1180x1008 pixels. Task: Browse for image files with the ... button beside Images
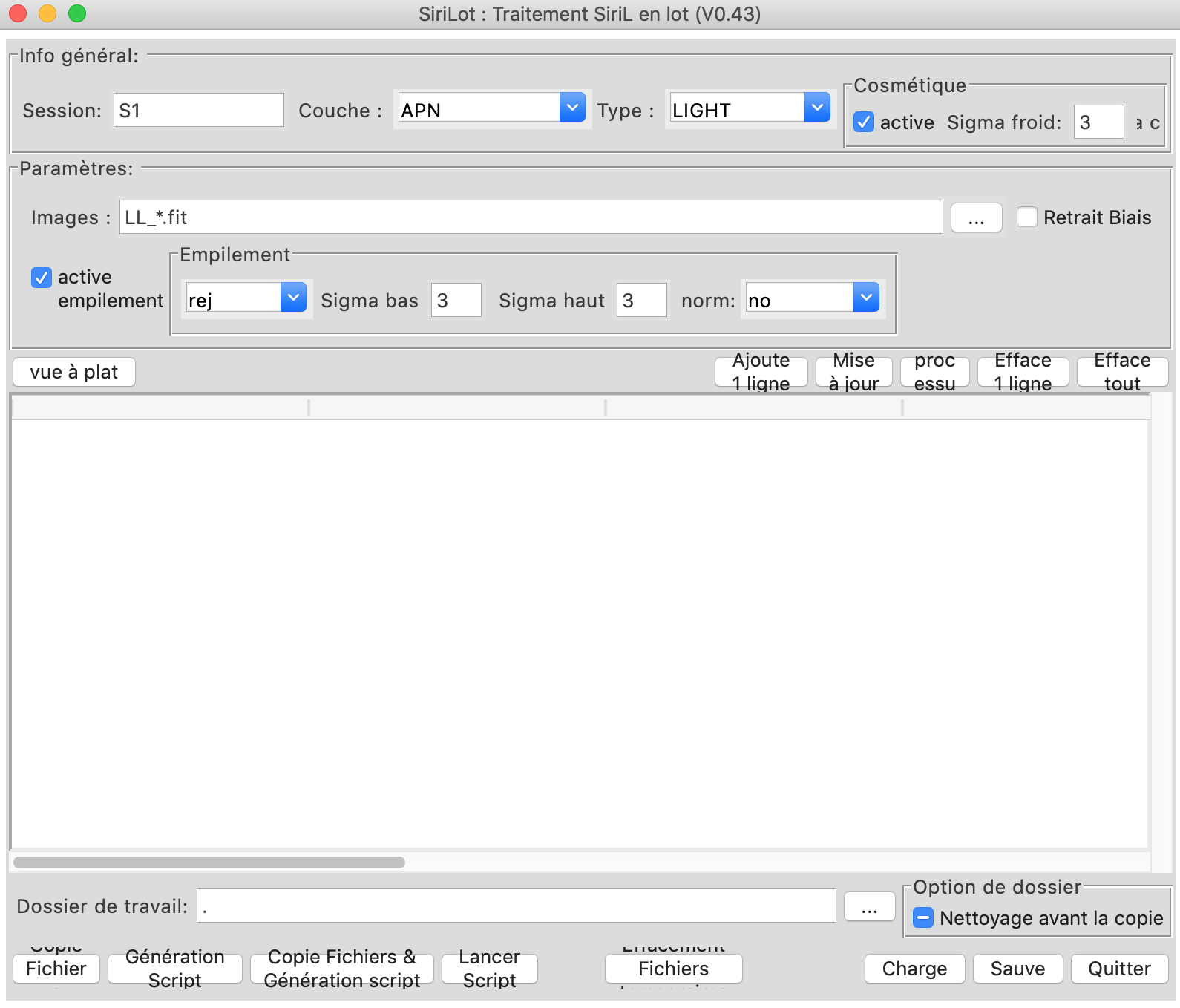(x=977, y=217)
